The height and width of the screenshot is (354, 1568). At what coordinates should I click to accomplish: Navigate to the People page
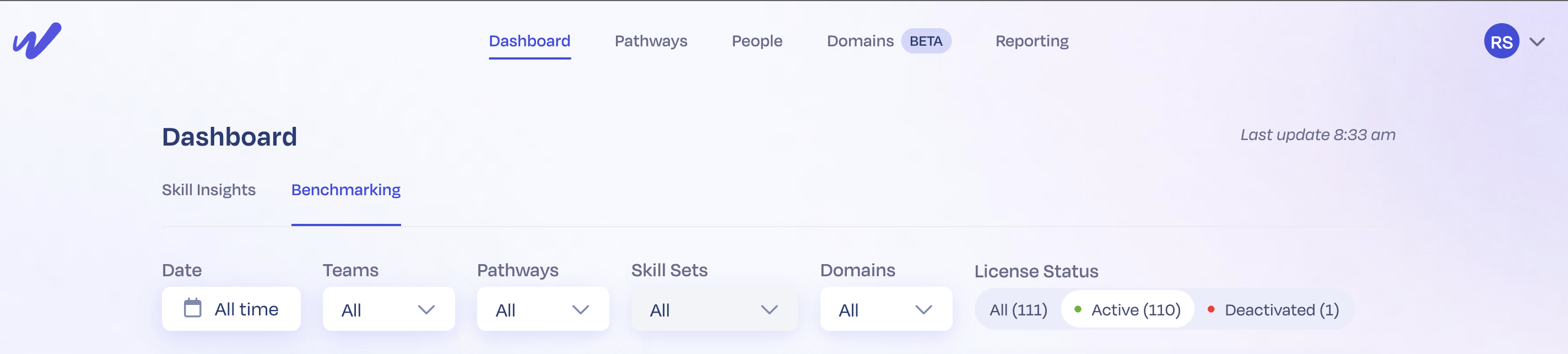coord(756,41)
